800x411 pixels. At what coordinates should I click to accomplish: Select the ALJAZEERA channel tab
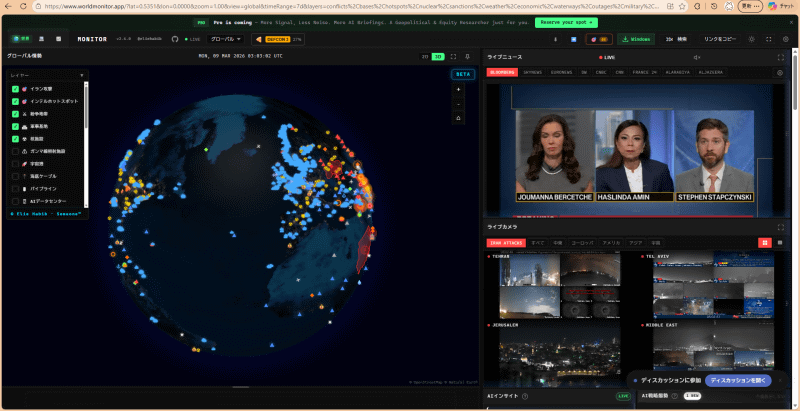click(710, 73)
